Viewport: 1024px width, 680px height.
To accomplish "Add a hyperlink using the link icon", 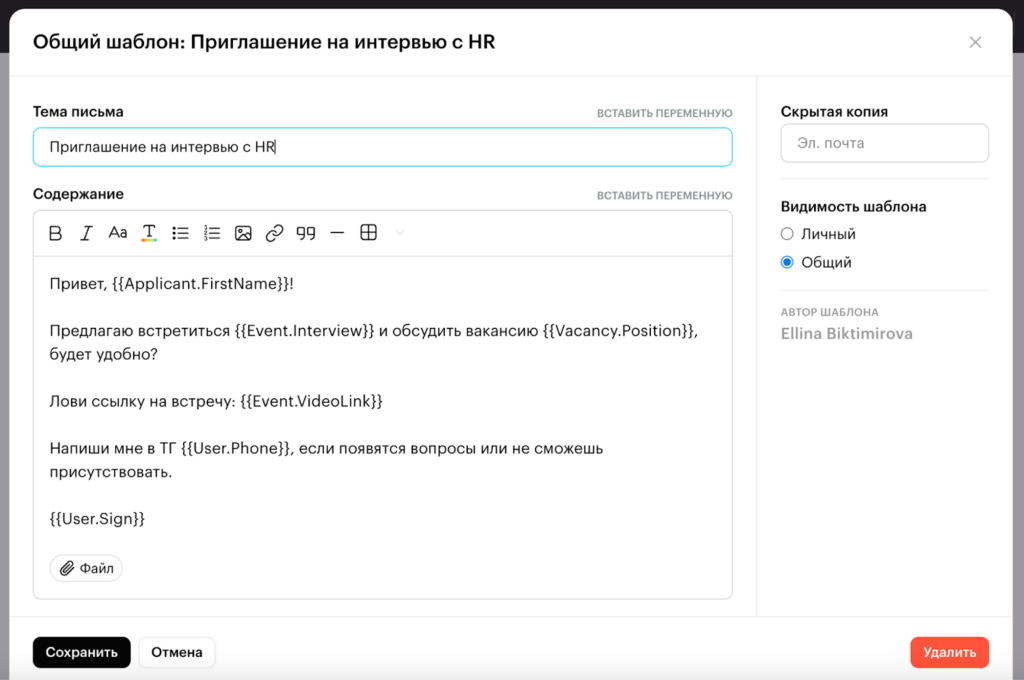I will (274, 233).
